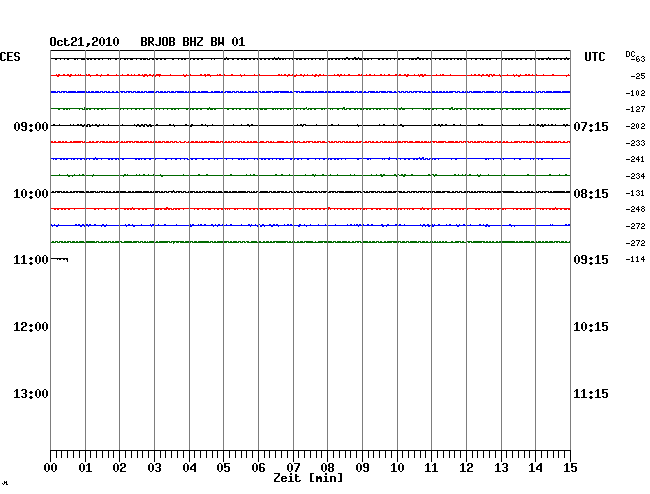Image resolution: width=650 pixels, height=494 pixels.
Task: Click the DC offset value -241
Action: pyautogui.click(x=635, y=160)
